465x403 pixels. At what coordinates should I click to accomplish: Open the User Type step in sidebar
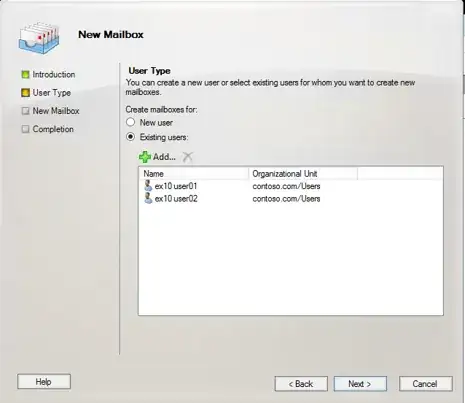point(52,93)
